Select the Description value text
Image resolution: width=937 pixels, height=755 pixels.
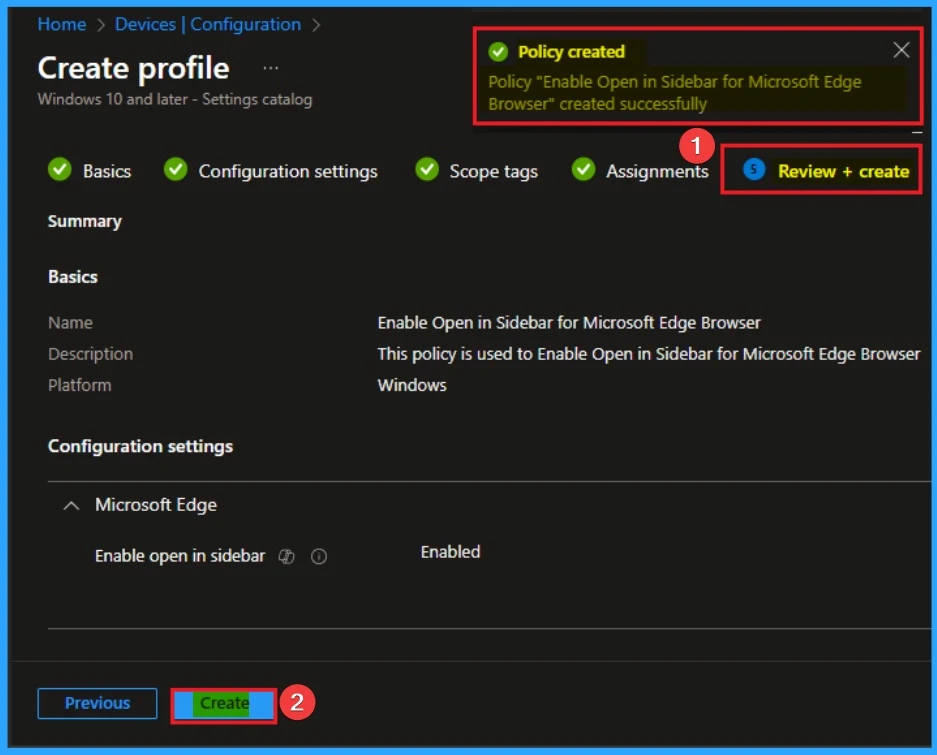click(x=648, y=354)
